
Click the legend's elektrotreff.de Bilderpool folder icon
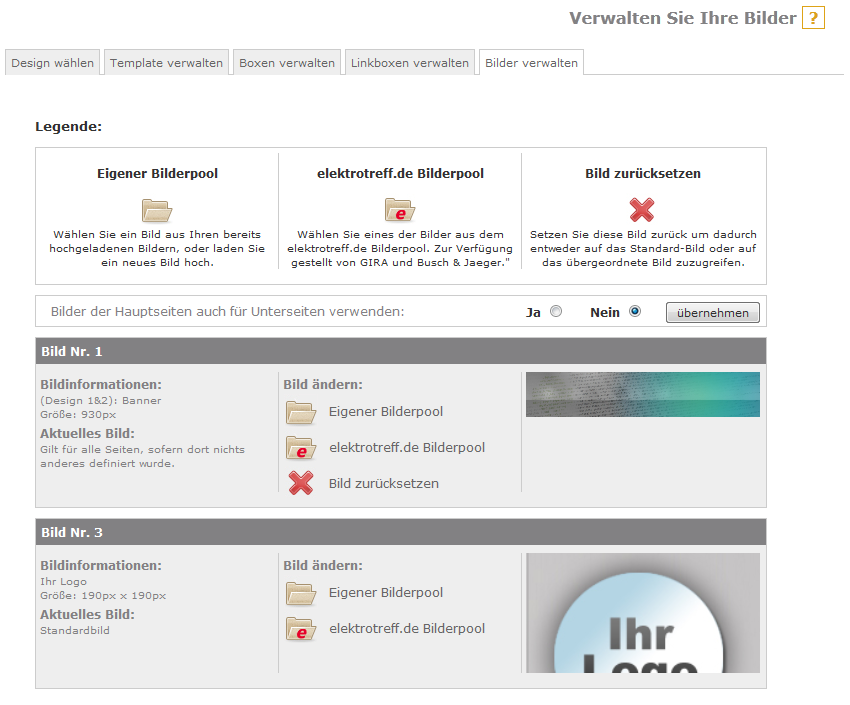click(x=400, y=210)
